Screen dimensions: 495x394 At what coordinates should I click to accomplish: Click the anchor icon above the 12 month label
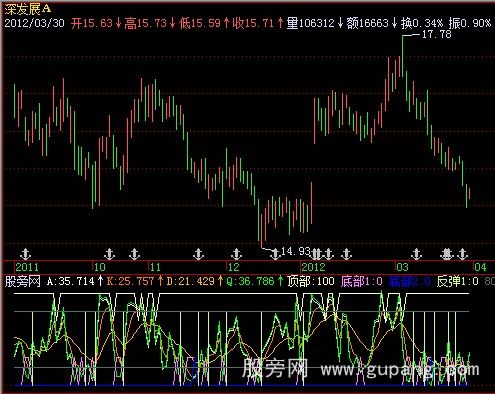[236, 254]
